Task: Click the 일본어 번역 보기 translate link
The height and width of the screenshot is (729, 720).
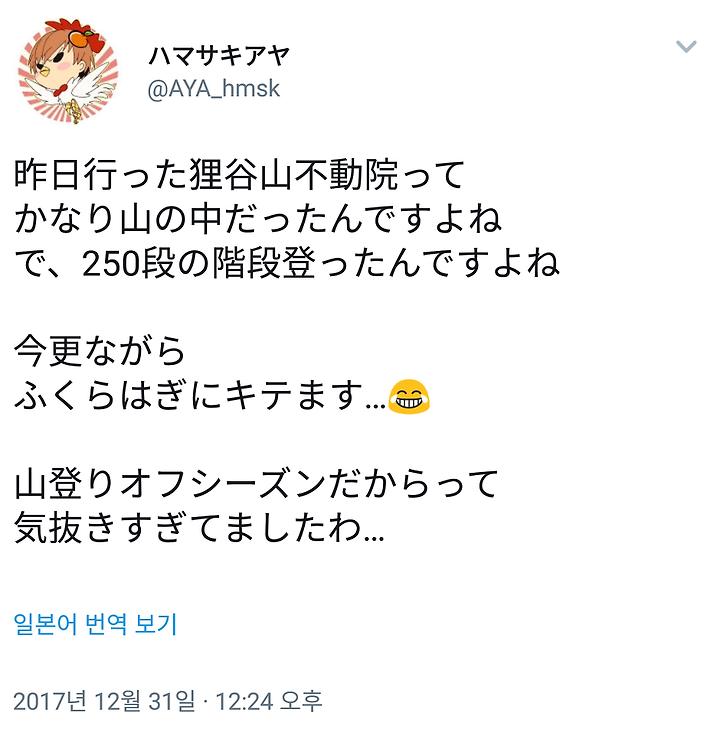Action: coord(95,624)
